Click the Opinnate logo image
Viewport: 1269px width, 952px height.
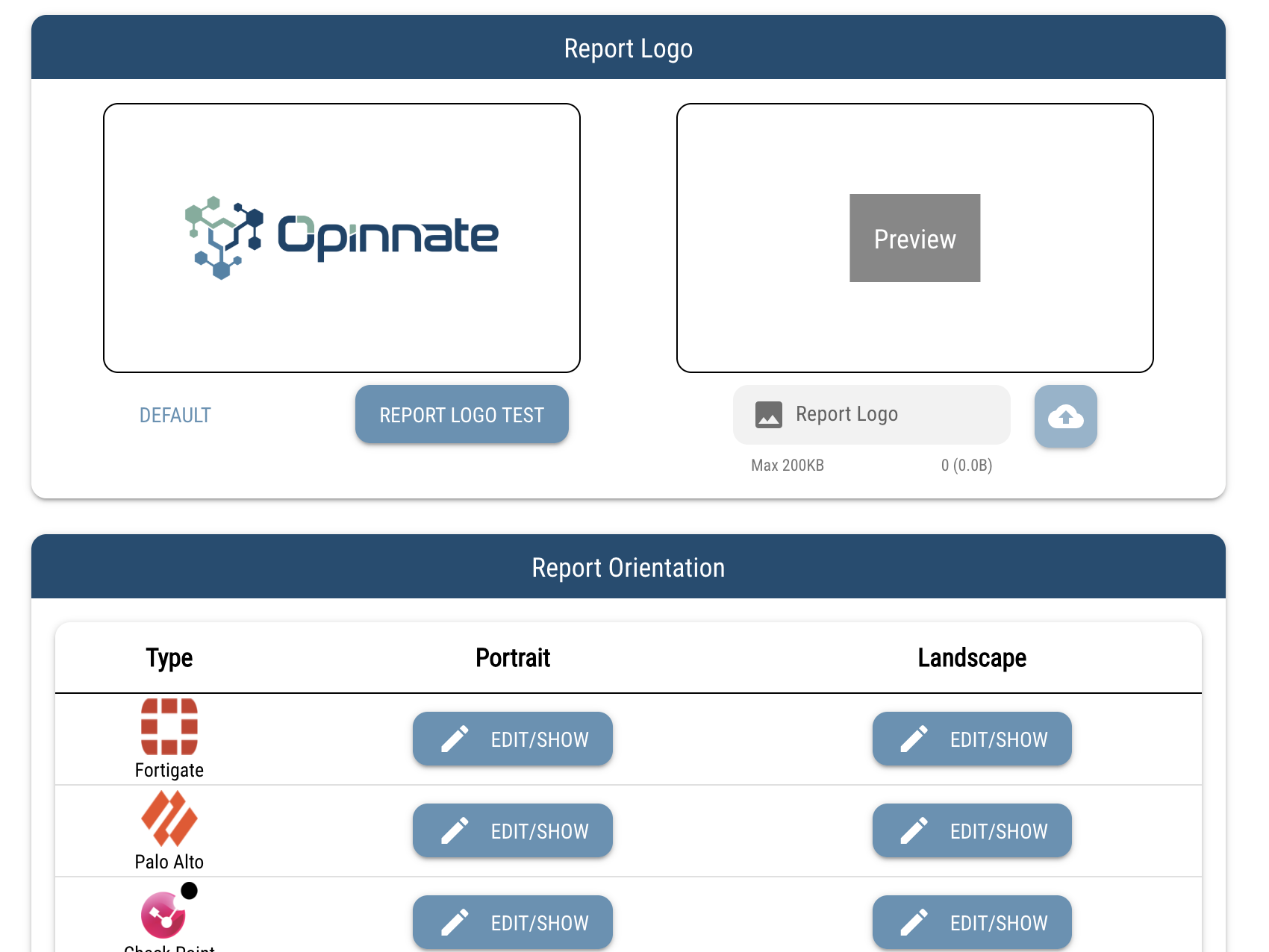click(342, 237)
